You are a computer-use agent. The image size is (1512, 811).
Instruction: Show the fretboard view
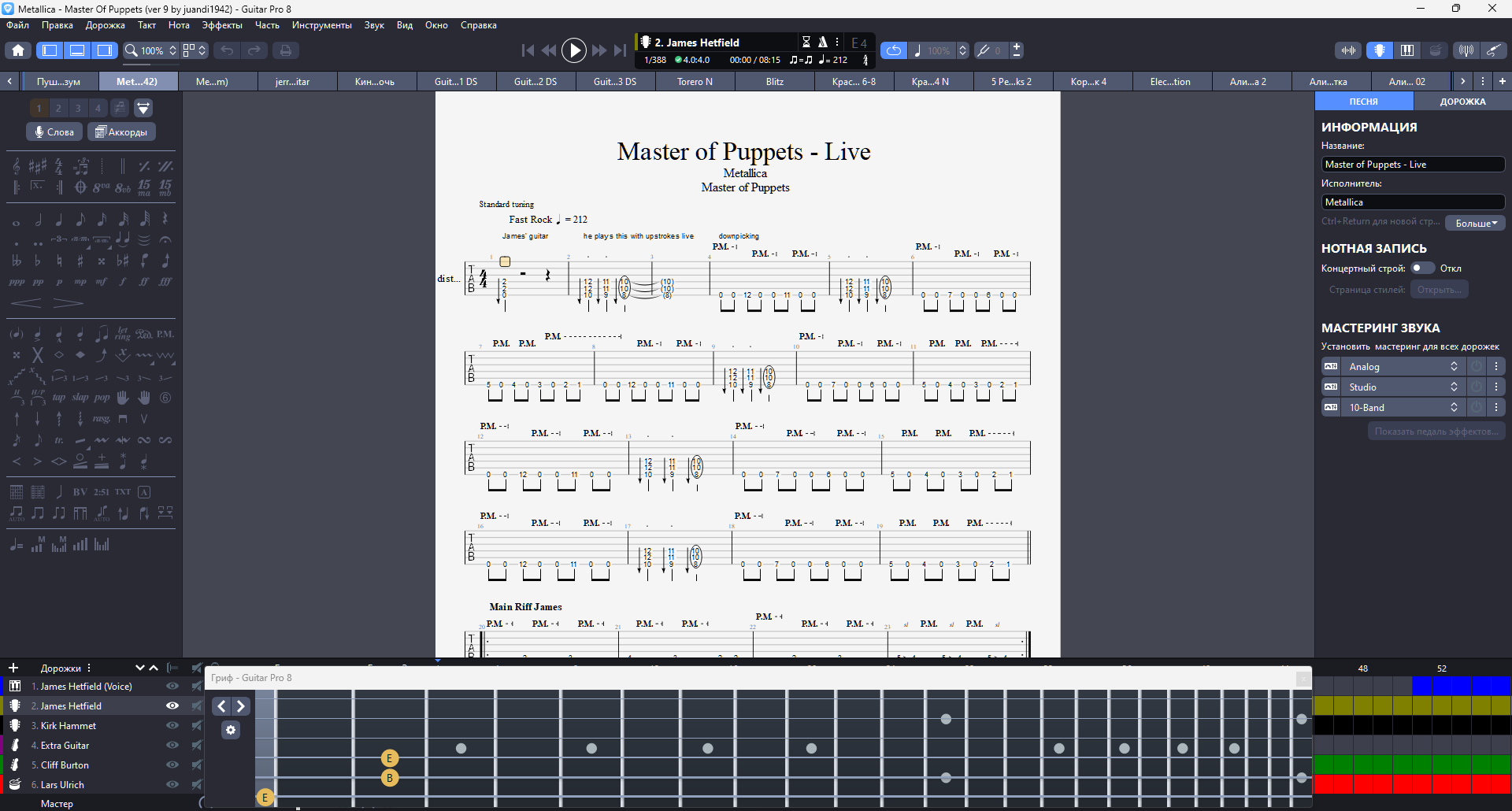[x=1379, y=50]
